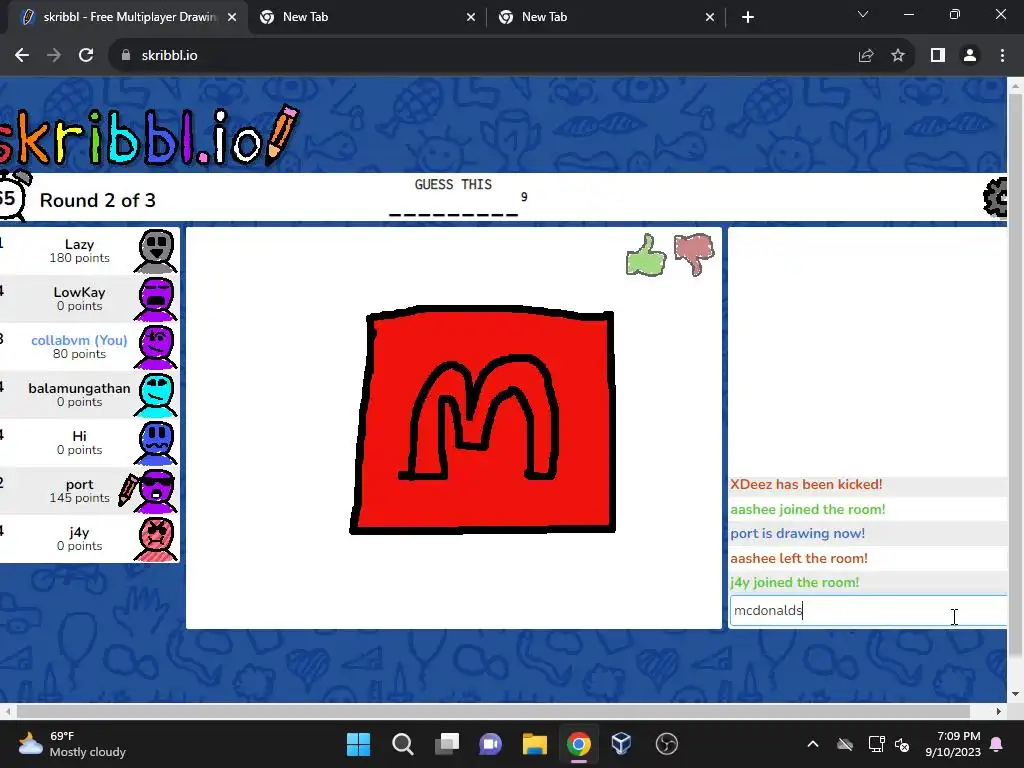Open notification bell in taskbar

pos(997,744)
